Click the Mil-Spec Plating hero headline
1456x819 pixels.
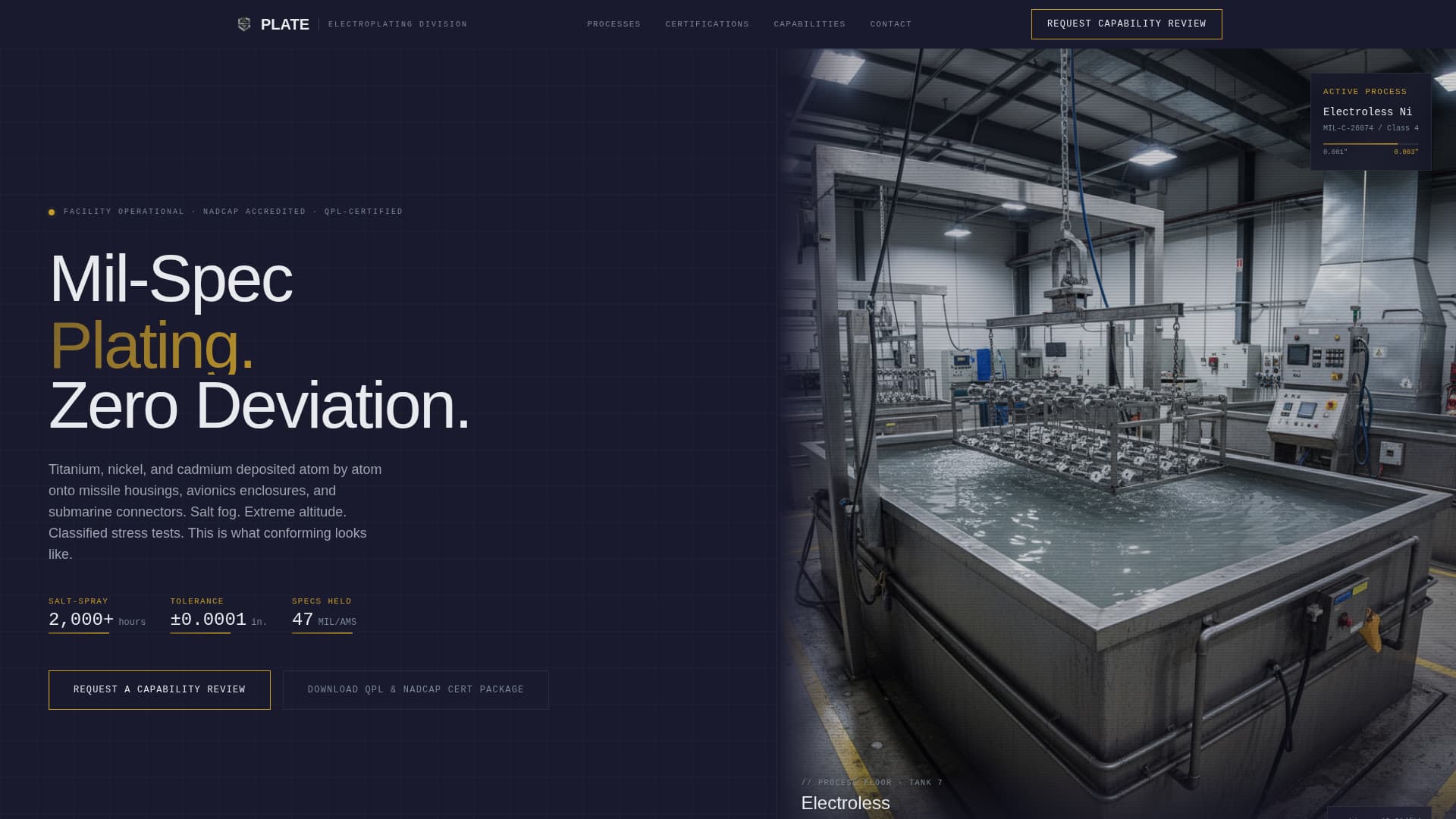(x=258, y=341)
